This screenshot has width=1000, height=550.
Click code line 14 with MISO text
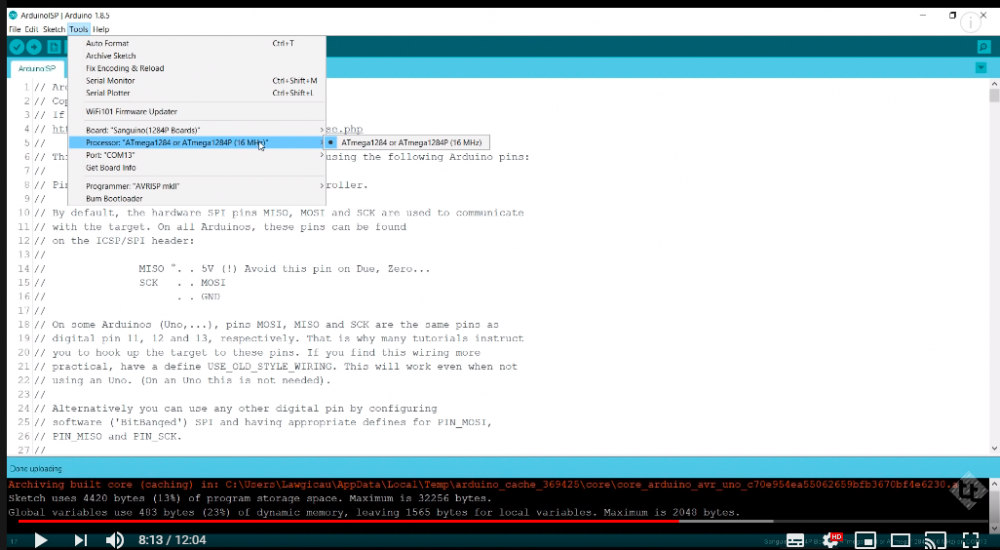coord(232,269)
